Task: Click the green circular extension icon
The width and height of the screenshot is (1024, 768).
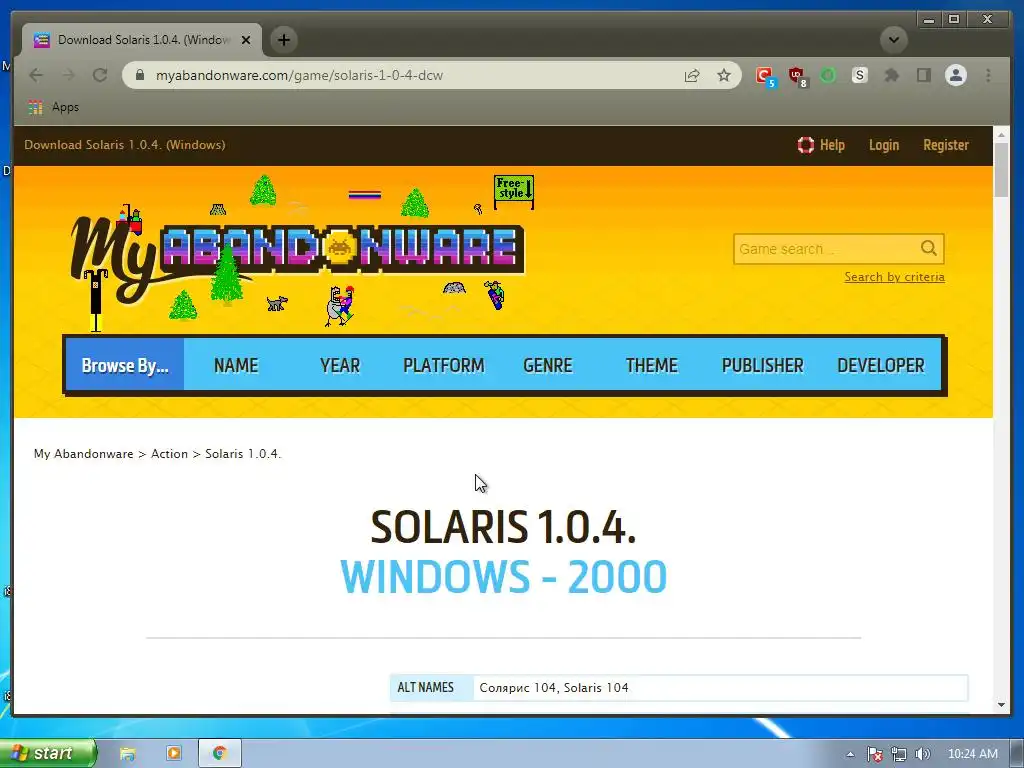Action: click(827, 75)
